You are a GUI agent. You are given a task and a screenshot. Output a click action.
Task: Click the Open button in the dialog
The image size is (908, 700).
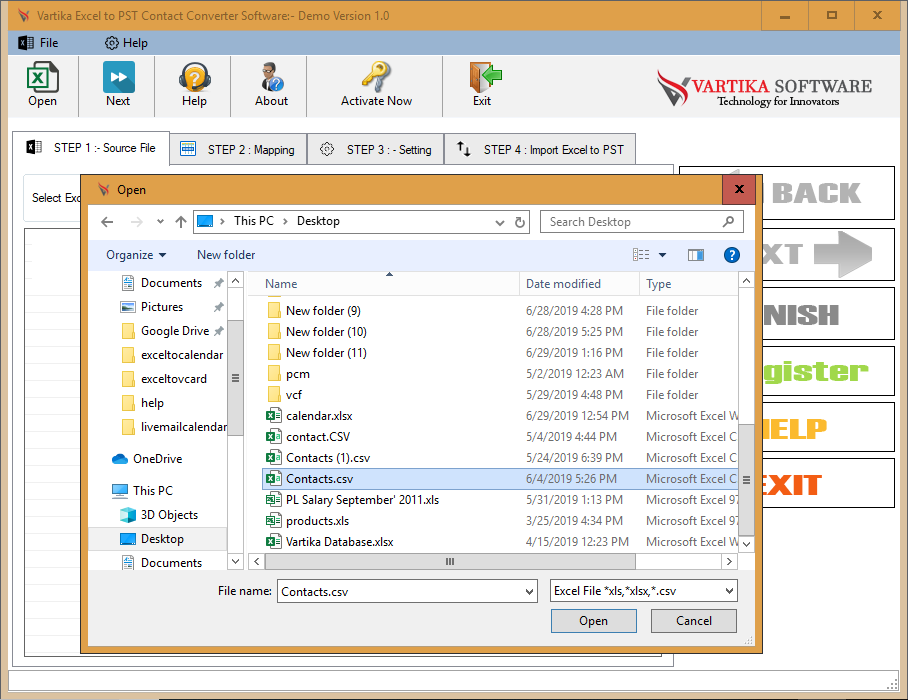click(594, 621)
